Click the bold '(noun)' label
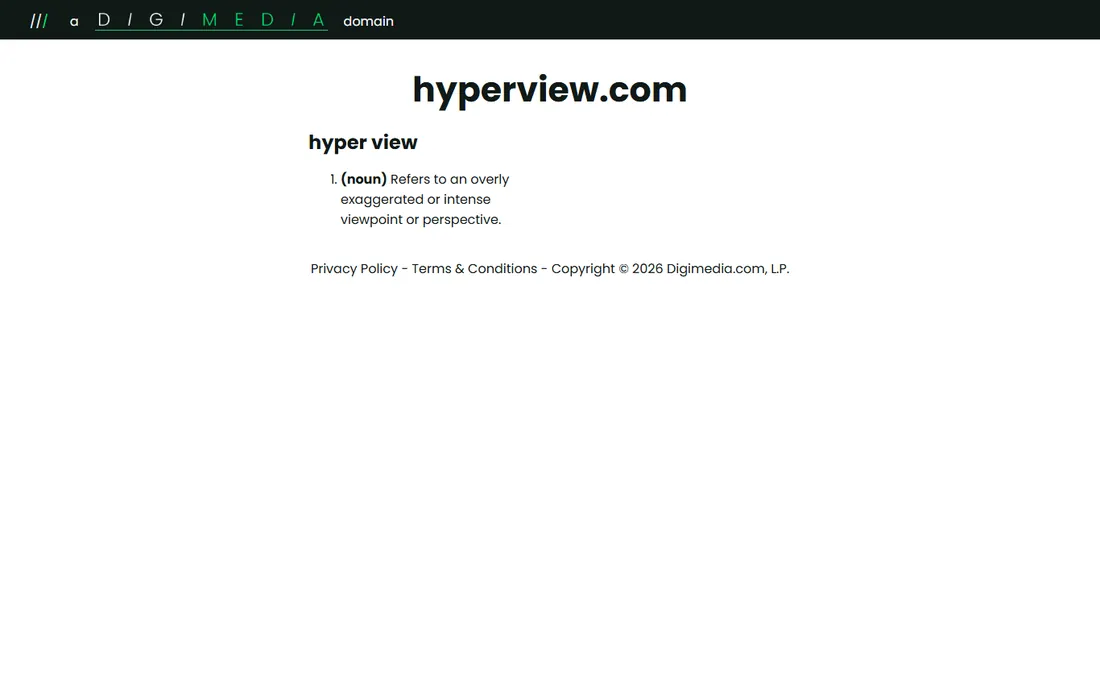Screen dimensions: 1100x688 click(x=363, y=179)
